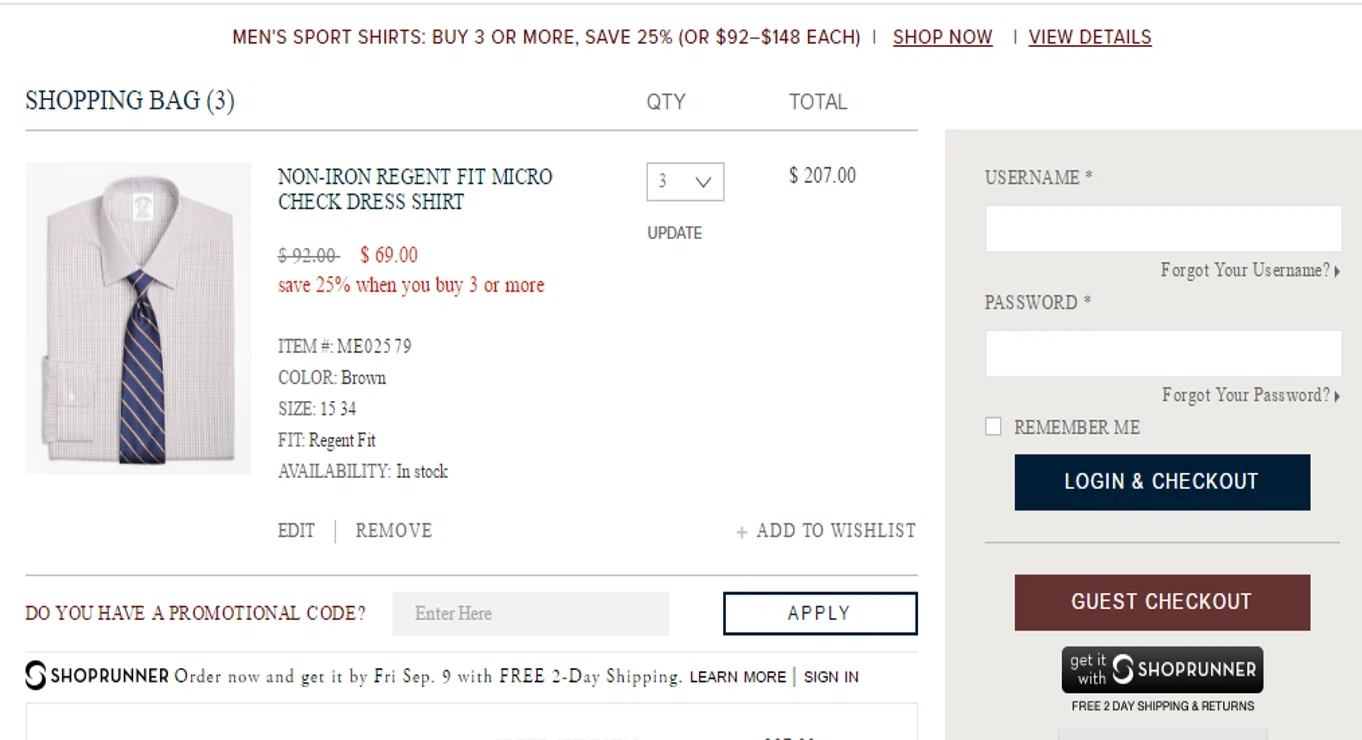Click the plus icon beside Add to Wishlist
Image resolution: width=1362 pixels, height=740 pixels.
coord(742,533)
